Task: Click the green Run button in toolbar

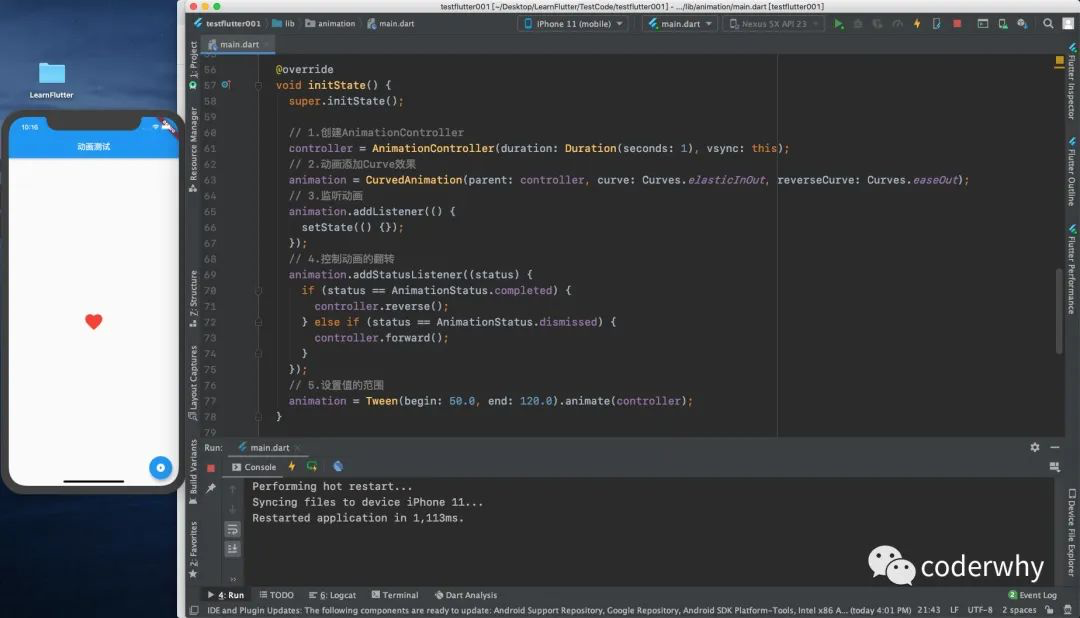Action: pyautogui.click(x=838, y=24)
